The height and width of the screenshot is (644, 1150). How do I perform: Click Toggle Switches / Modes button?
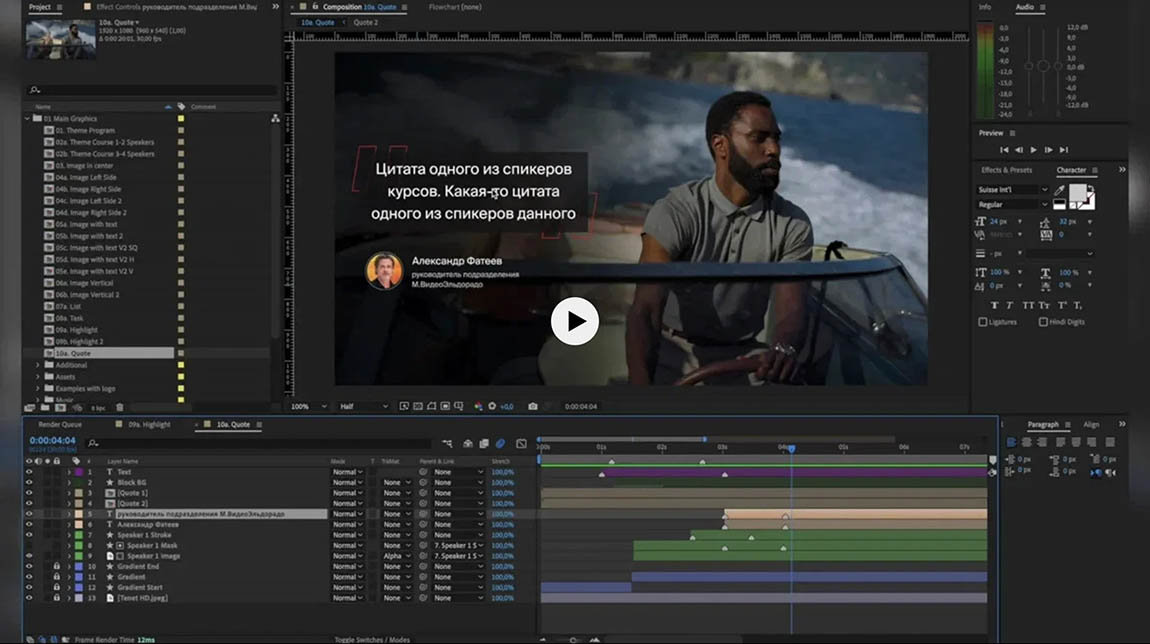(x=372, y=638)
